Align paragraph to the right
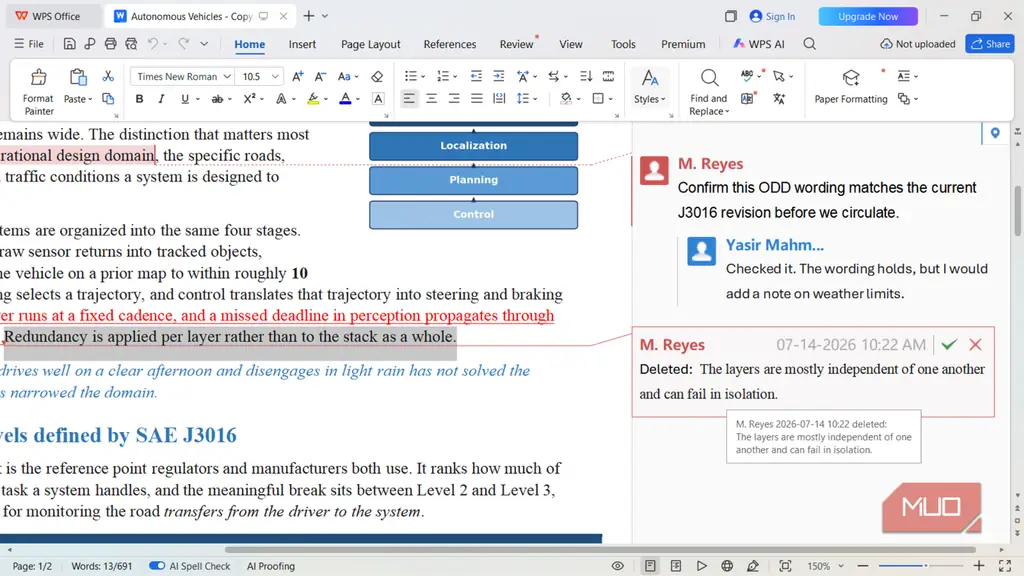The height and width of the screenshot is (576, 1024). (x=454, y=99)
